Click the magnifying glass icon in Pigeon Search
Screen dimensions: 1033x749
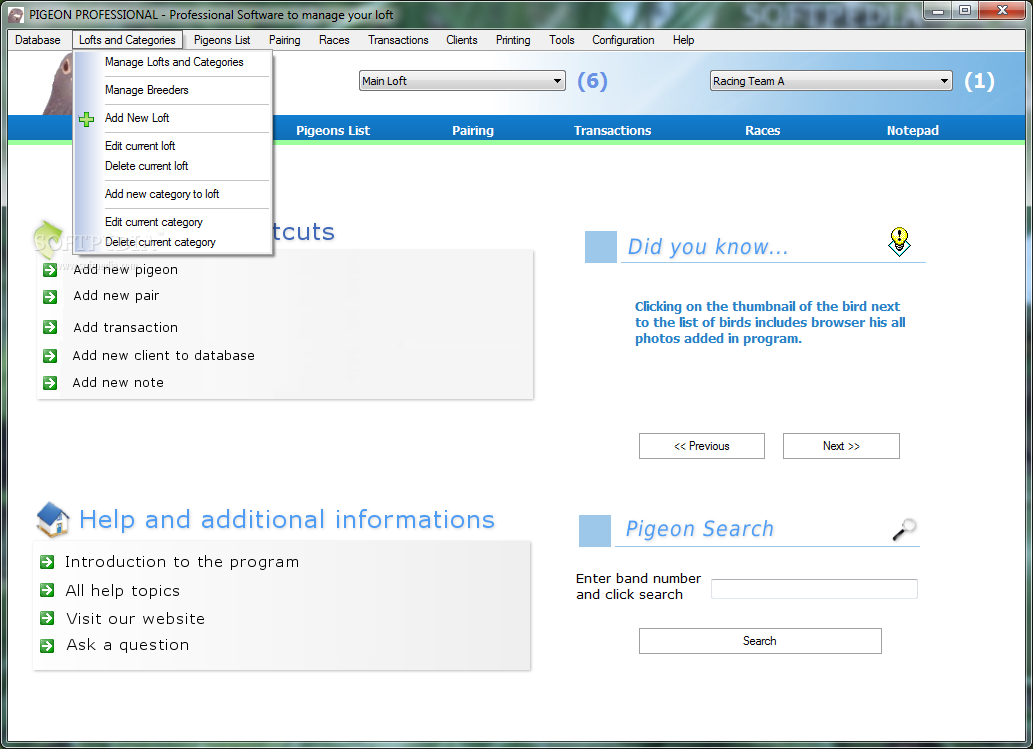tap(905, 529)
